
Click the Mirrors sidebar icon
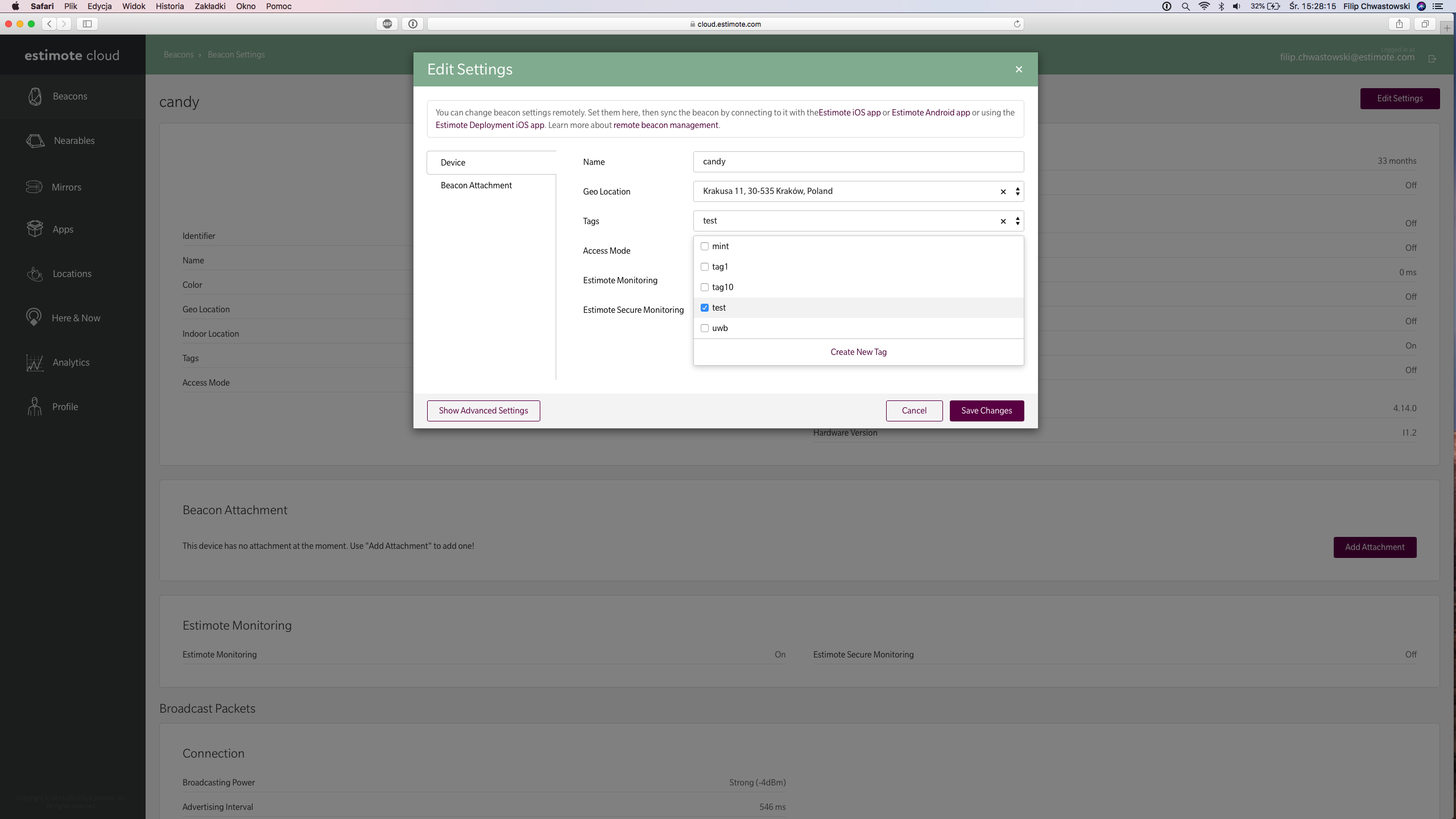pos(34,187)
